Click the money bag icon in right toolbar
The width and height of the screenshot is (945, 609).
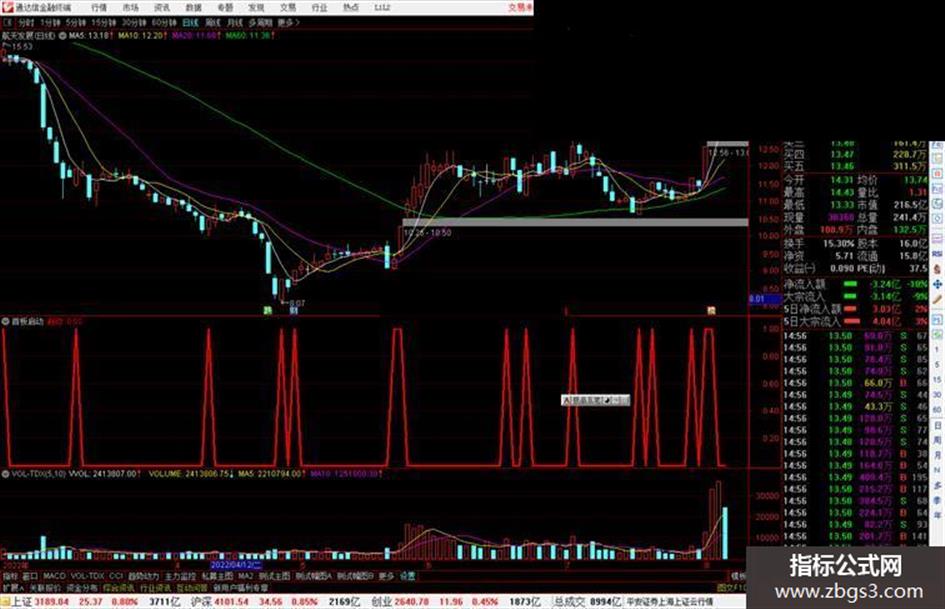(937, 269)
